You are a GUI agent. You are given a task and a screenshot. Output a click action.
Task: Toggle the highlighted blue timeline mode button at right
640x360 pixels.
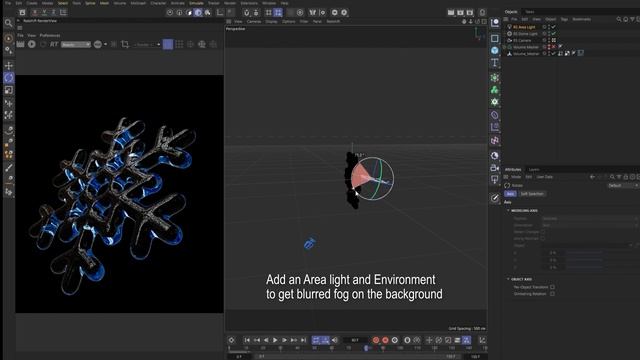(x=467, y=340)
